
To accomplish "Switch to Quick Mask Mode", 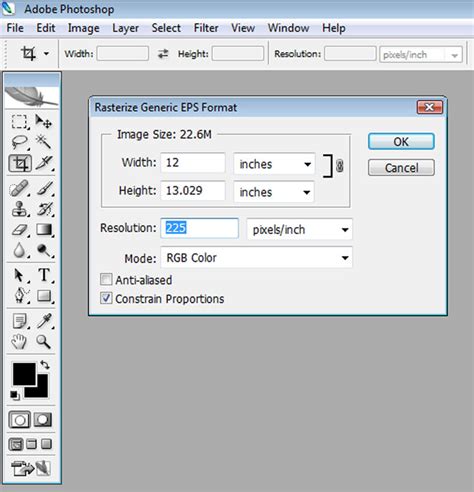I will tap(43, 420).
